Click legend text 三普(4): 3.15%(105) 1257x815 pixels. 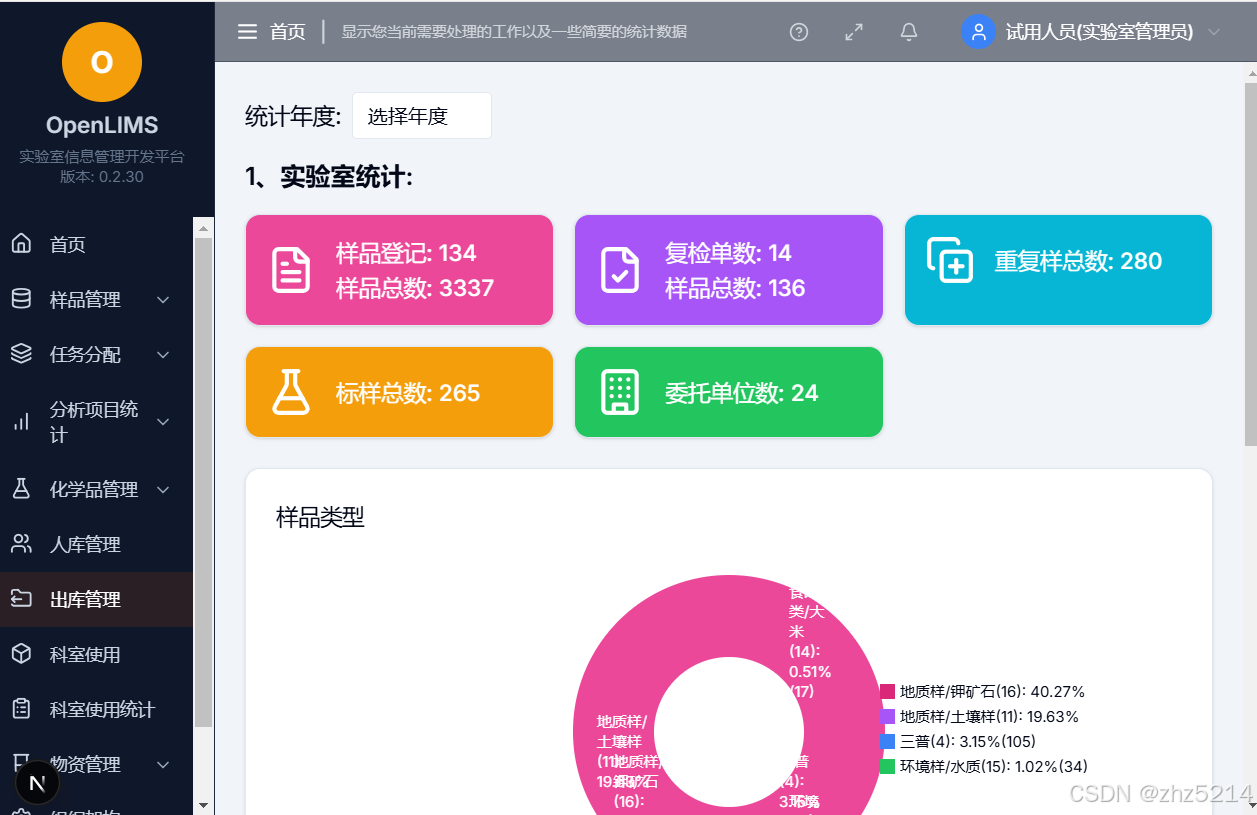coord(968,741)
